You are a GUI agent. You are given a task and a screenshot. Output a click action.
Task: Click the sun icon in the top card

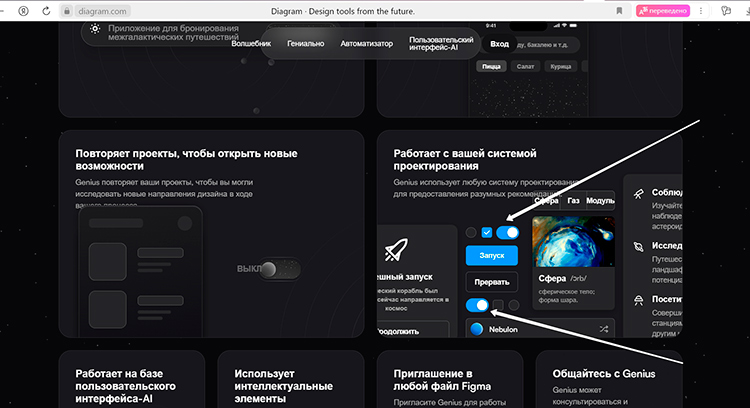point(94,29)
